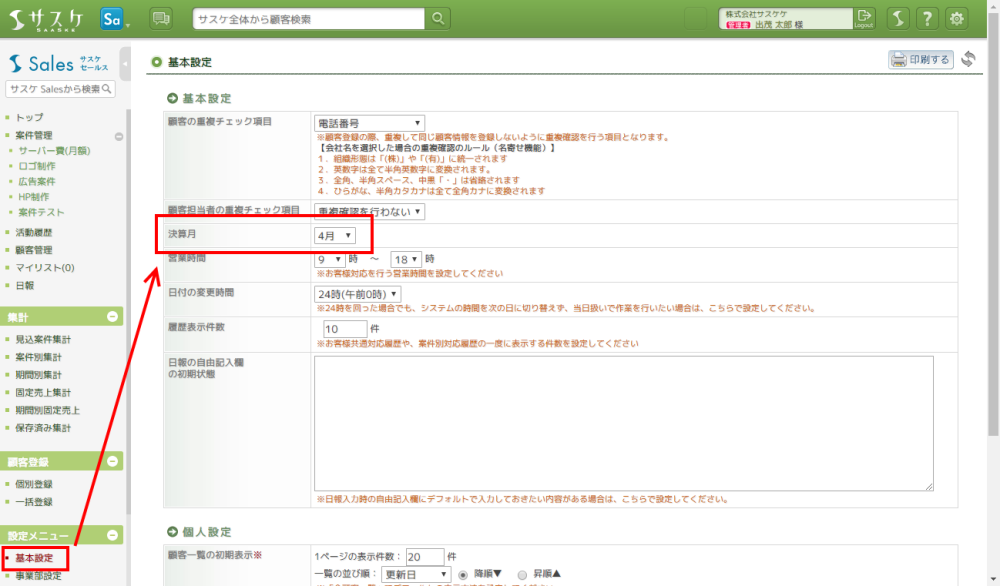Image resolution: width=1000 pixels, height=586 pixels.
Task: Click the 履歴表示件数 number field
Action: 344,328
